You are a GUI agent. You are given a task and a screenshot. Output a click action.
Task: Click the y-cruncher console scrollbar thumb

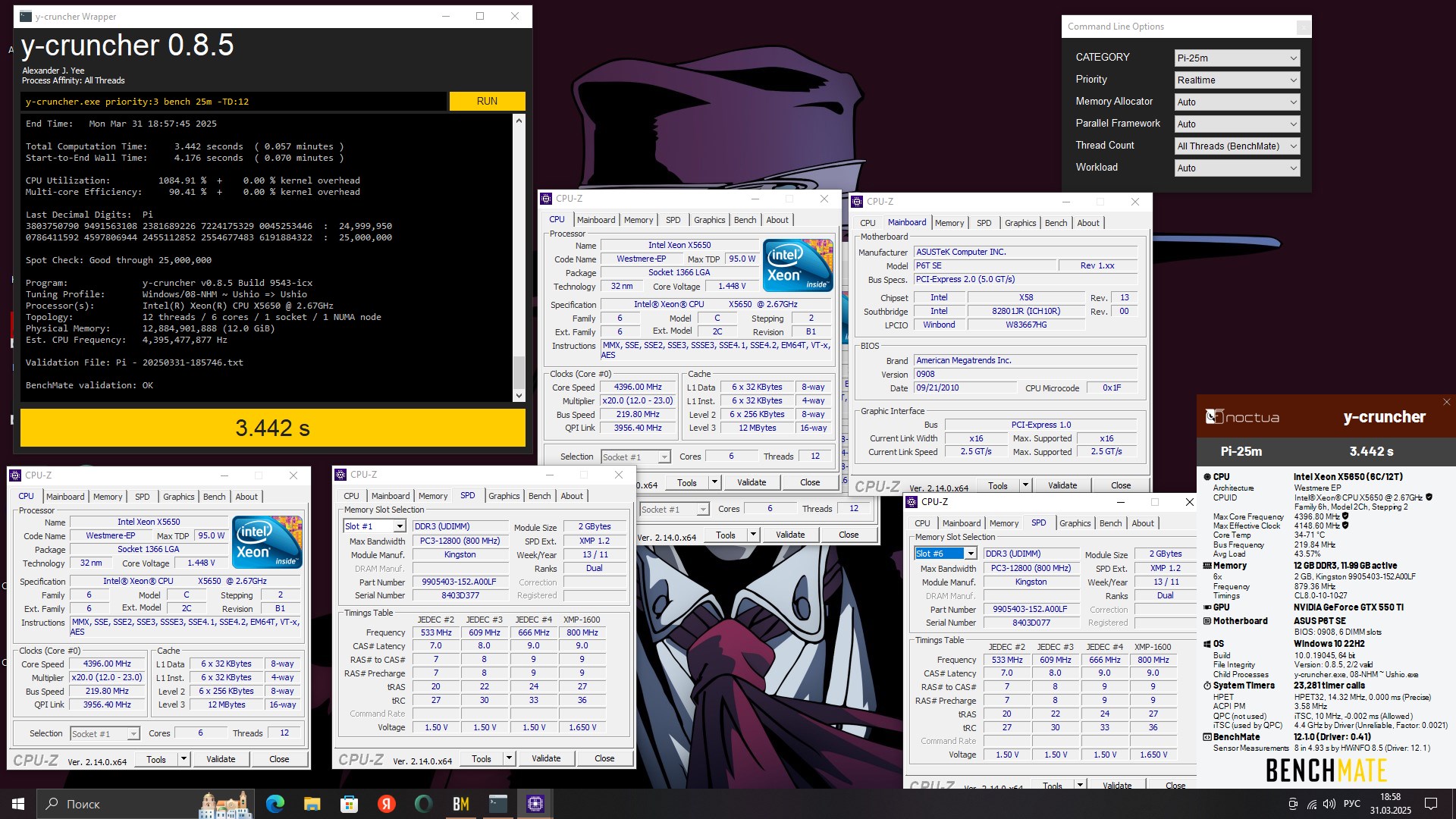(x=519, y=372)
